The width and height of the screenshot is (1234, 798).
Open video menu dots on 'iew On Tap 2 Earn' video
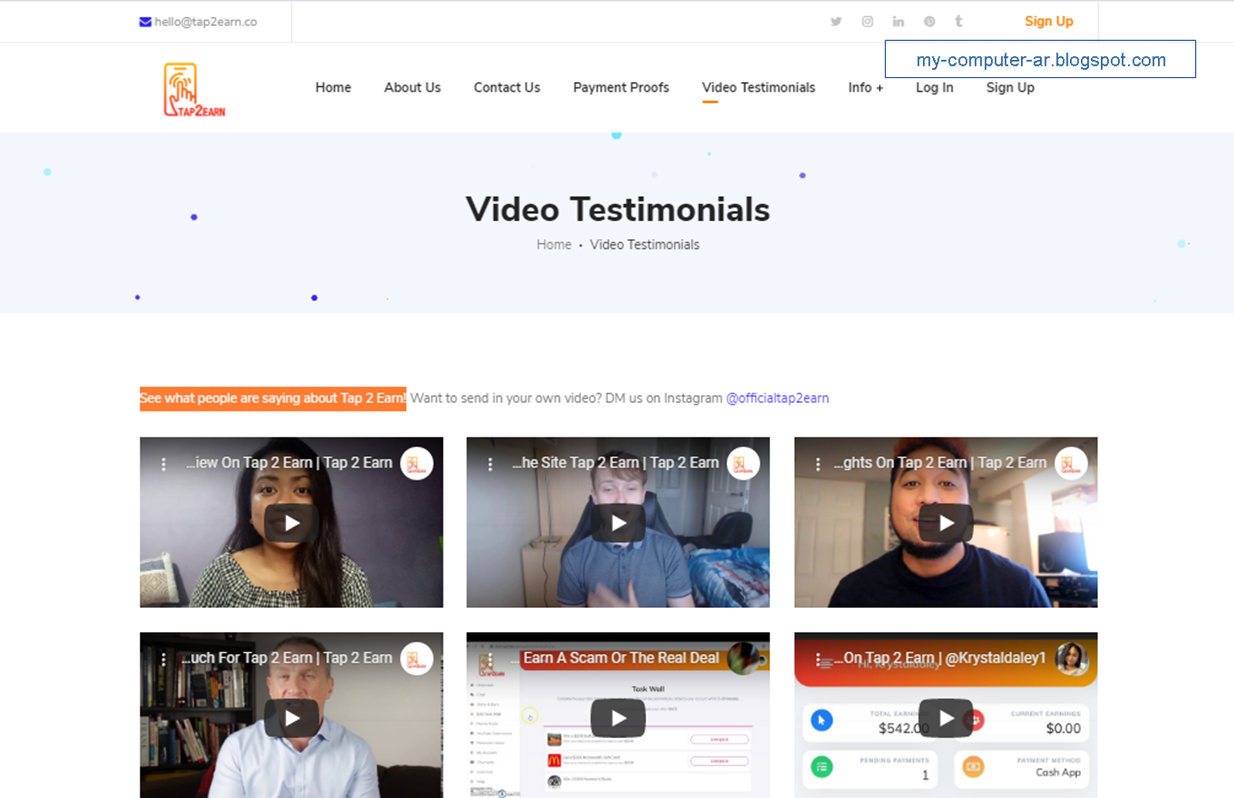(163, 464)
